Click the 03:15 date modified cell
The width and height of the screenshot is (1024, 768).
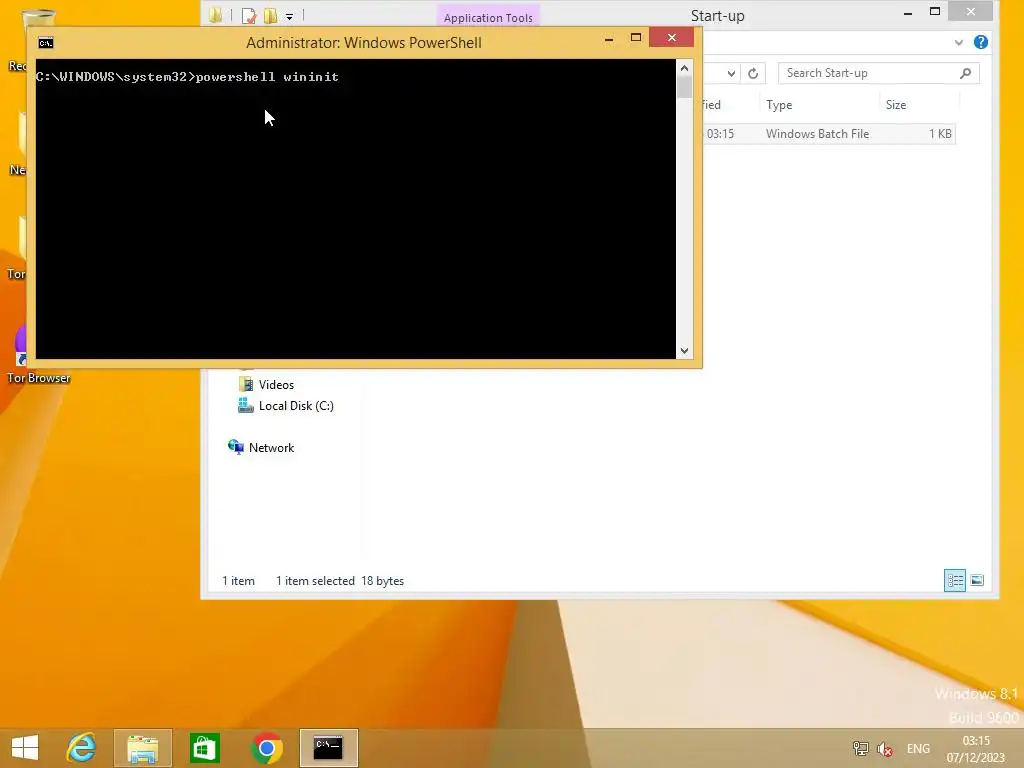(x=720, y=134)
